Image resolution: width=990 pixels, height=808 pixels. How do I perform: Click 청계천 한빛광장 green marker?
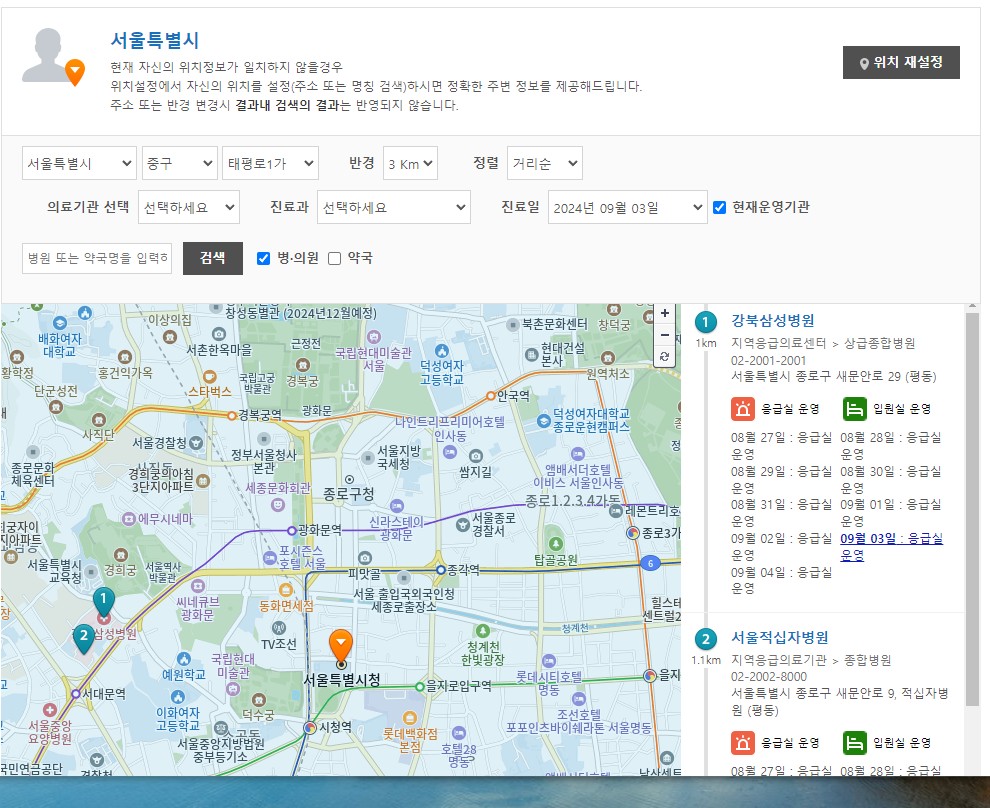(482, 631)
